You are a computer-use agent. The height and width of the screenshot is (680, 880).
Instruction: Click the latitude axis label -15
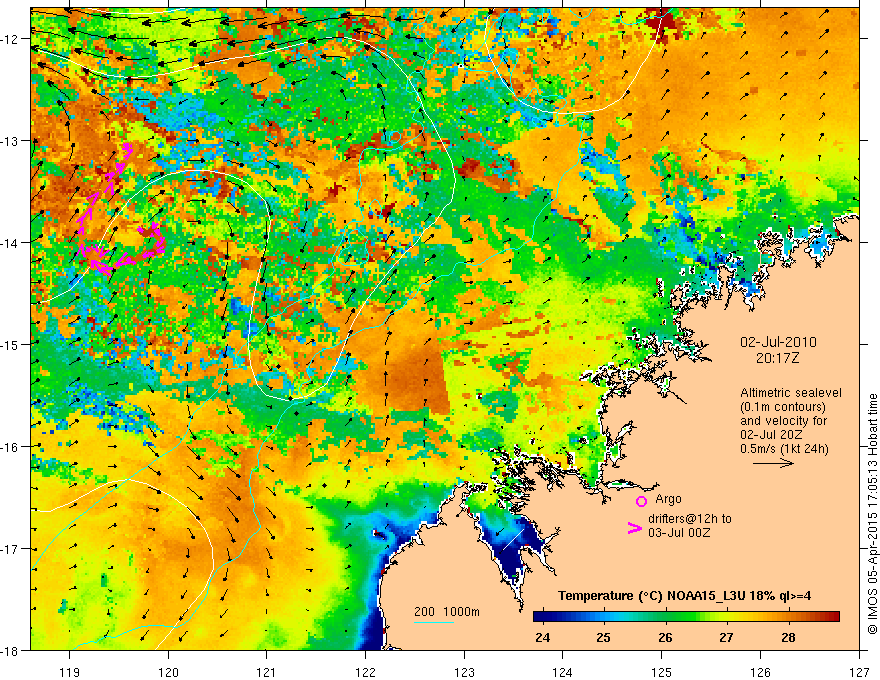[x=11, y=344]
